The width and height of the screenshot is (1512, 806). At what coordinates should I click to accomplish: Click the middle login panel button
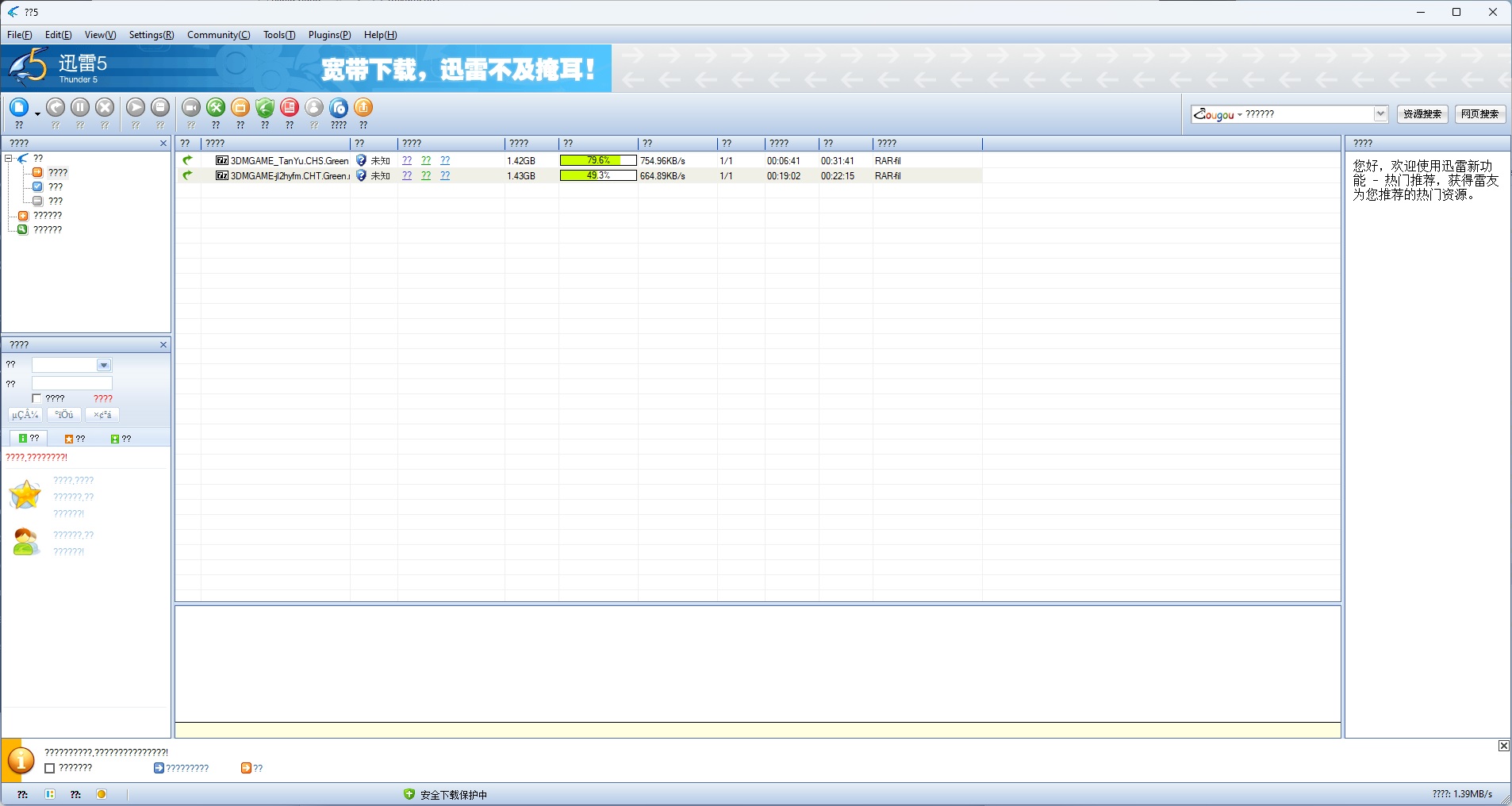coord(64,415)
